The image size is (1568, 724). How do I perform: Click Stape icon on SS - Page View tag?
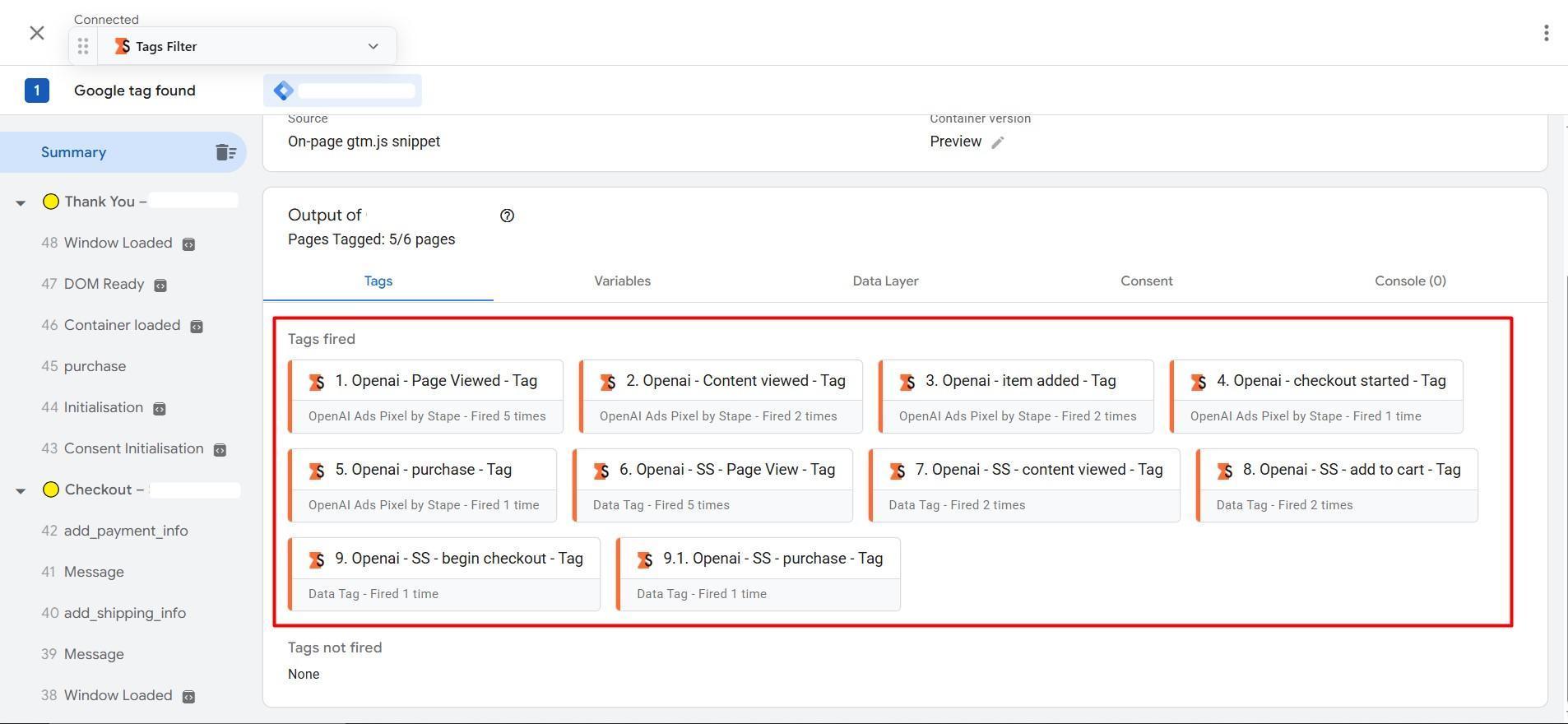click(601, 471)
